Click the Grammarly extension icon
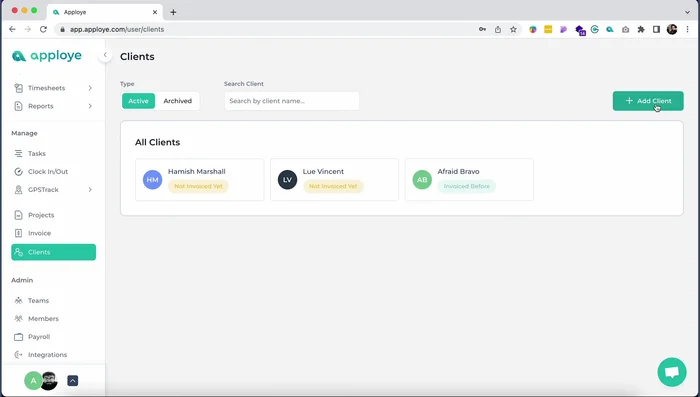Screen dimensions: 700x397 coord(594,29)
